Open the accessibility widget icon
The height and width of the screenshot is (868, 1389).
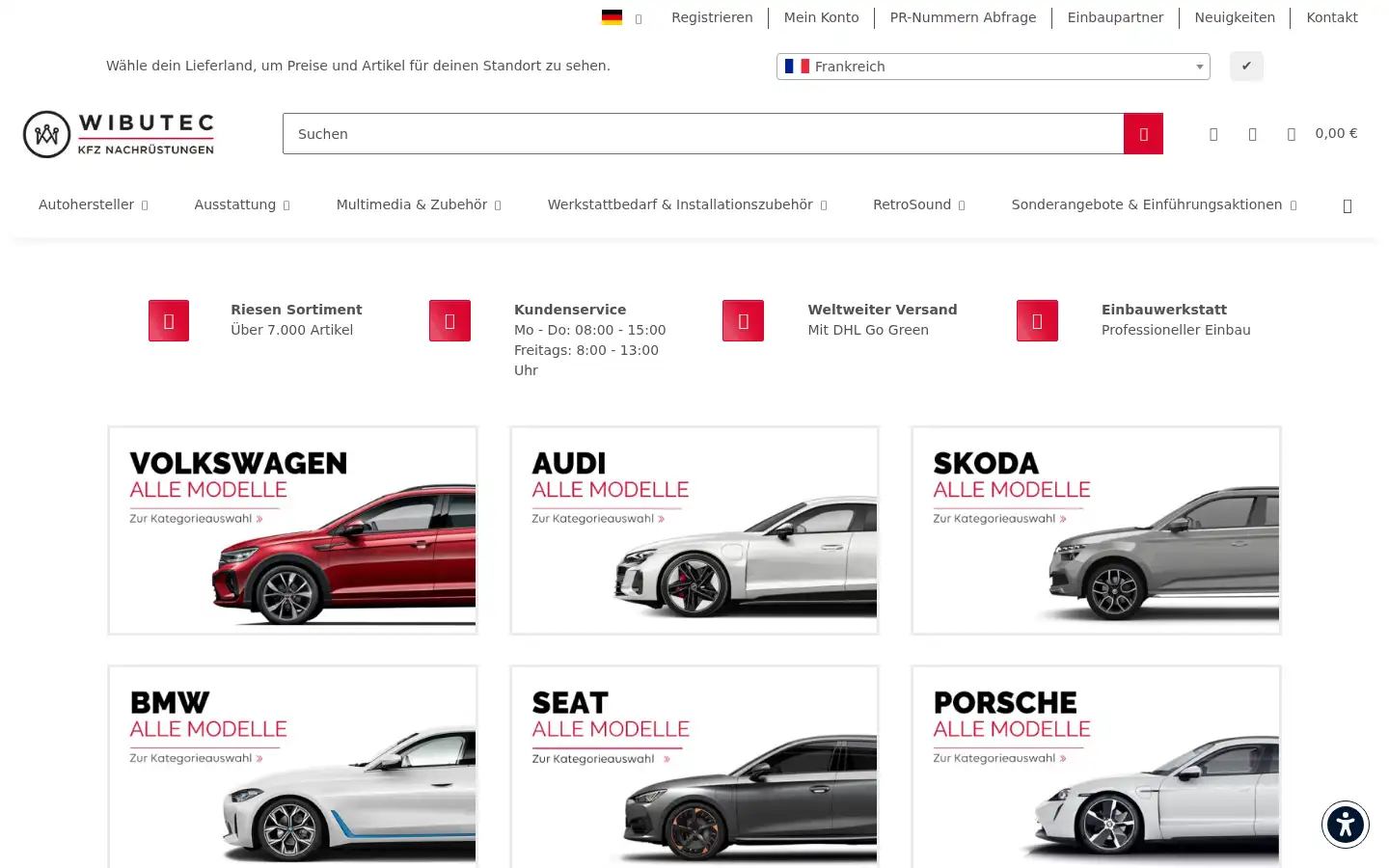click(x=1345, y=825)
